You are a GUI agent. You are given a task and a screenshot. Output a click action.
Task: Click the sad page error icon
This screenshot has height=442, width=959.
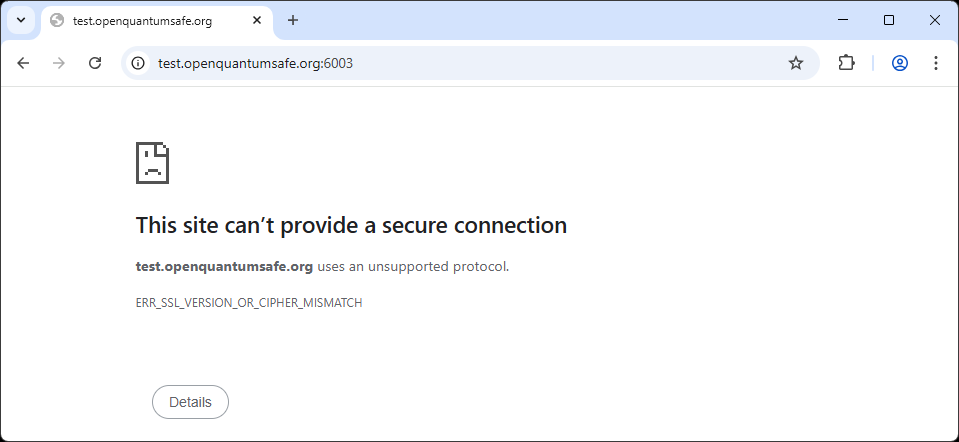(x=152, y=162)
